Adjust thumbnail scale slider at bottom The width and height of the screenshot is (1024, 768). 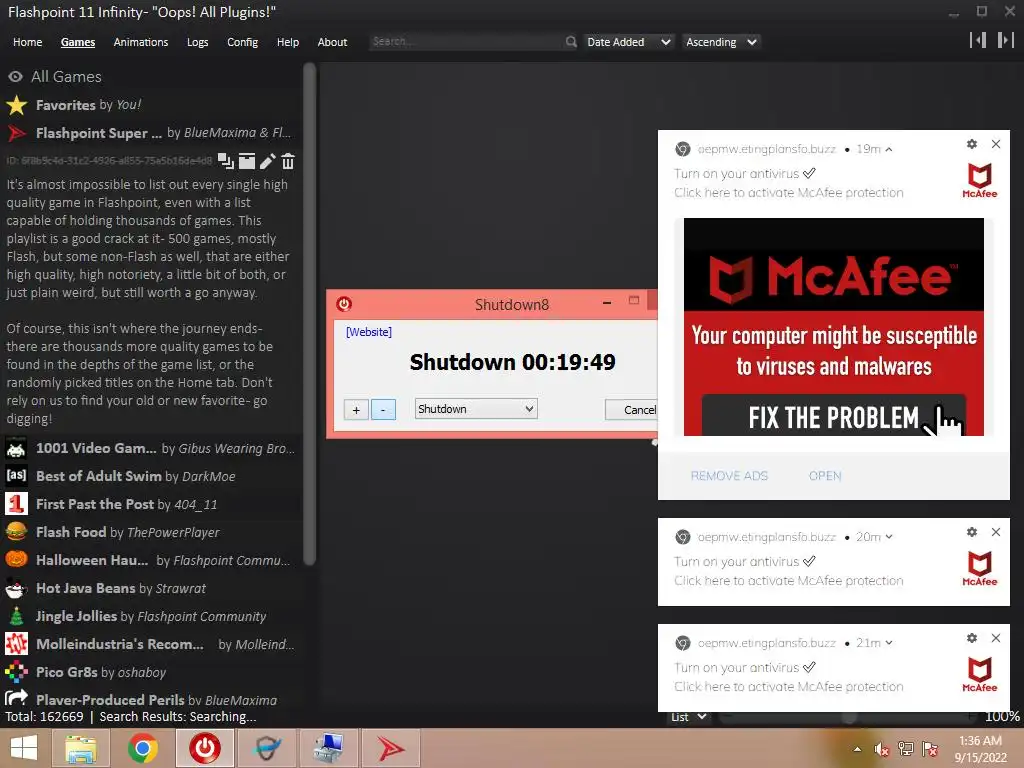tap(849, 716)
